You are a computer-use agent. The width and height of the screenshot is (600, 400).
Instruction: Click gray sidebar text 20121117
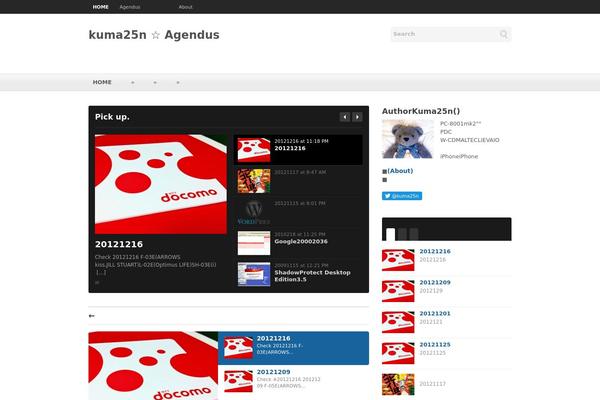click(432, 384)
